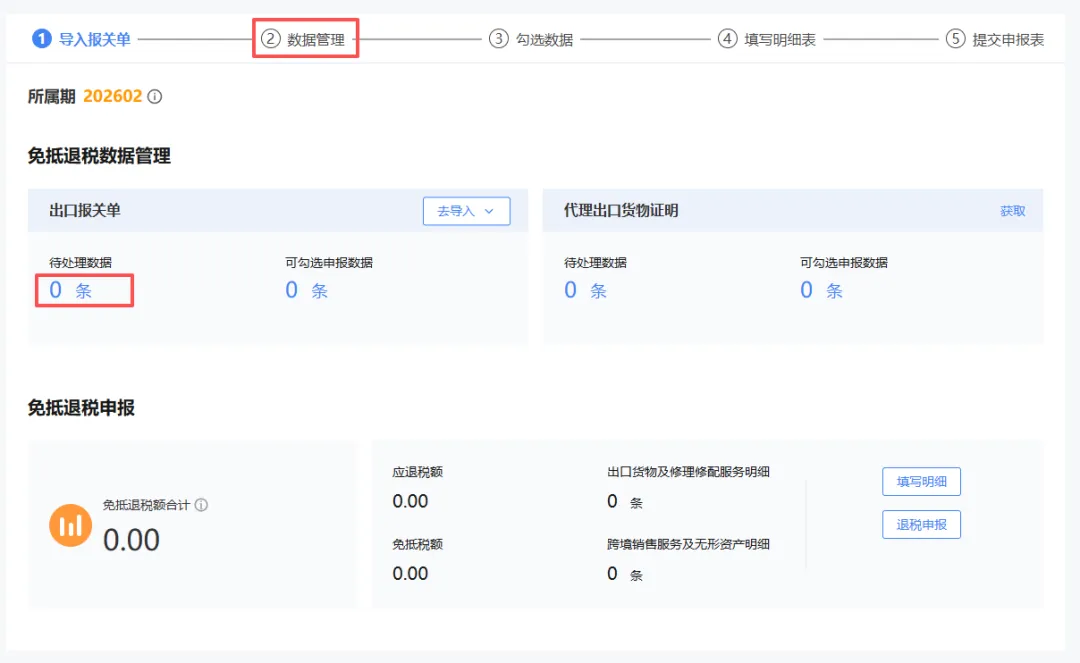Open 待处理数据 0条 under 代理出口货物证明
This screenshot has width=1080, height=663.
(x=585, y=289)
